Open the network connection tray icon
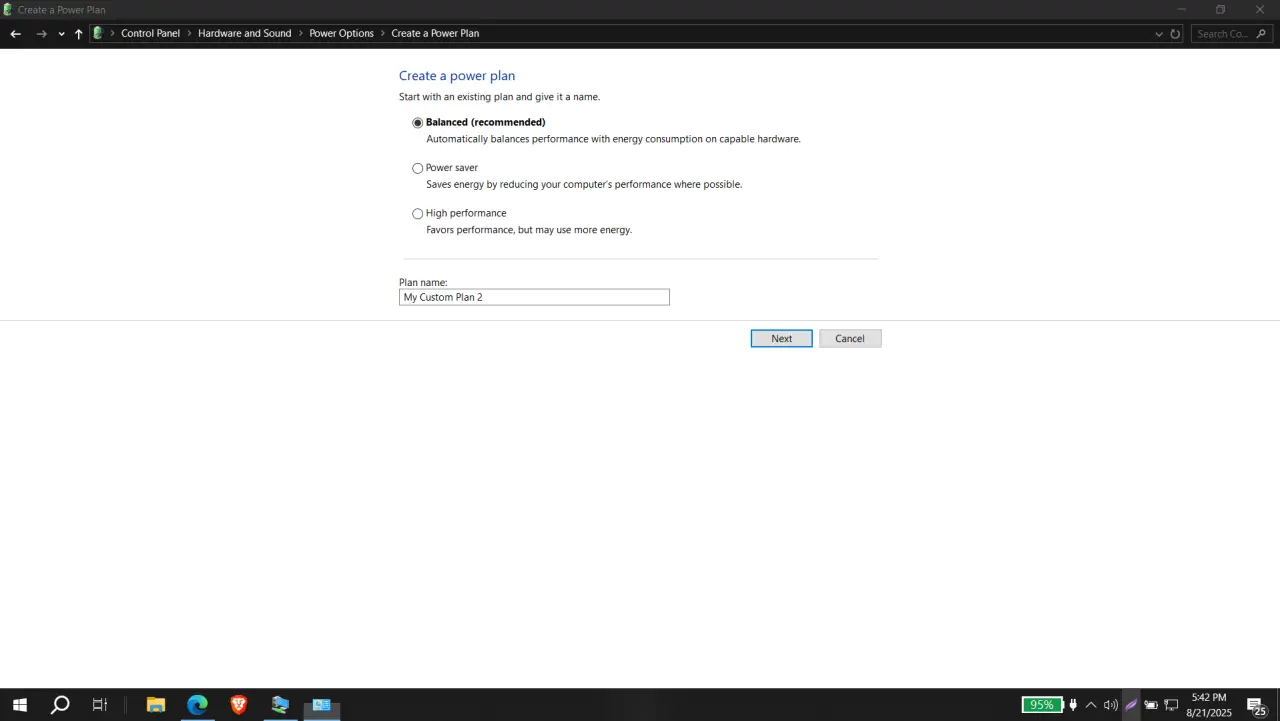The image size is (1280, 721). coord(1171,705)
